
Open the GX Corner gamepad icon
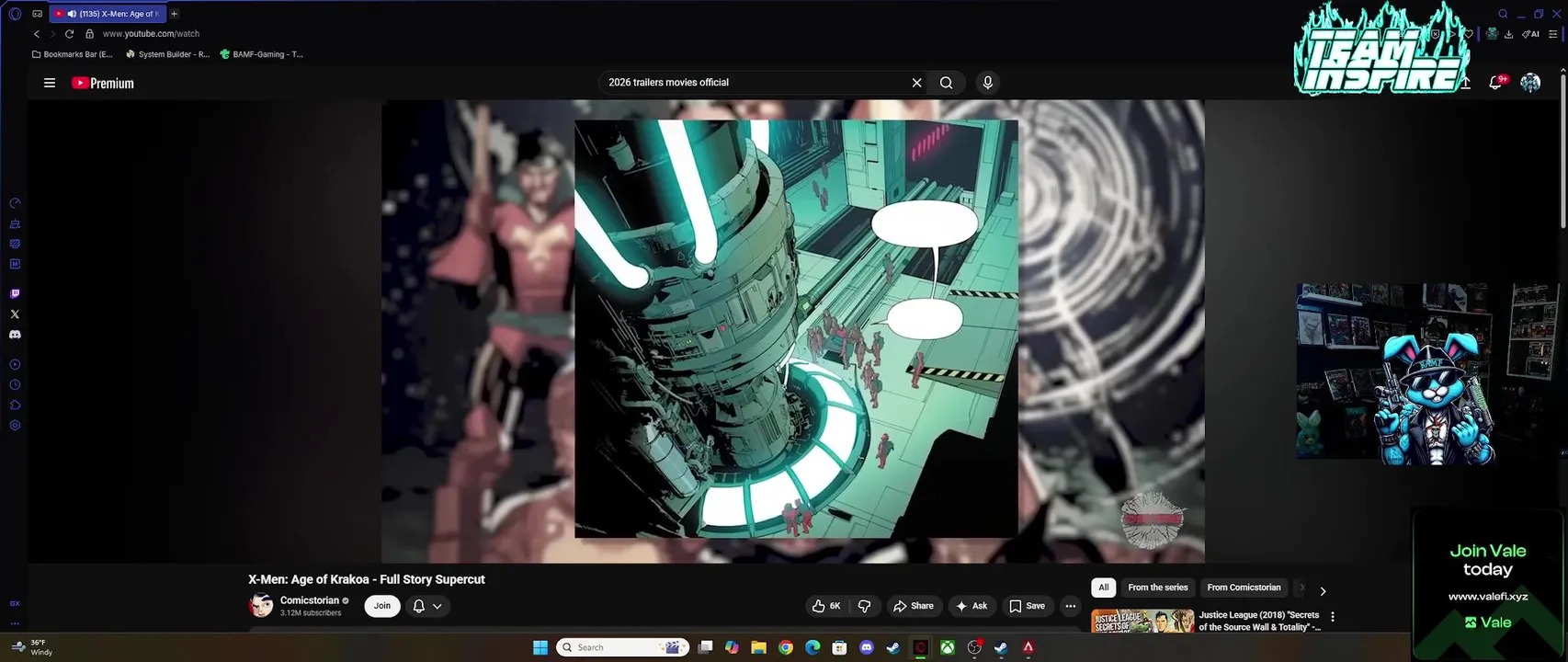coord(37,14)
